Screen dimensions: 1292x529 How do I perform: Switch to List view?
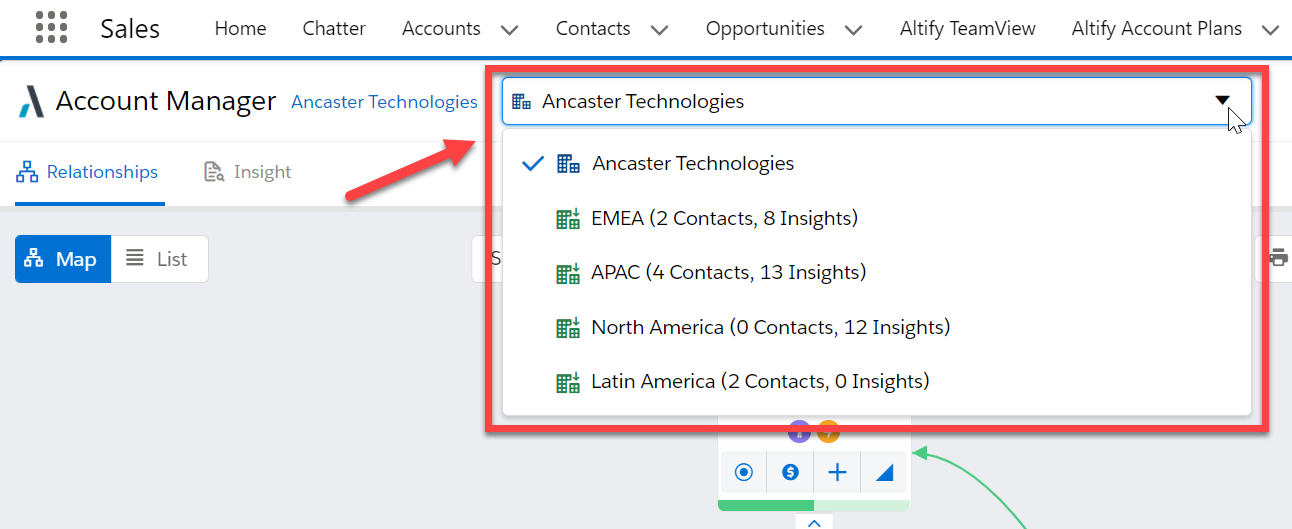(x=159, y=259)
